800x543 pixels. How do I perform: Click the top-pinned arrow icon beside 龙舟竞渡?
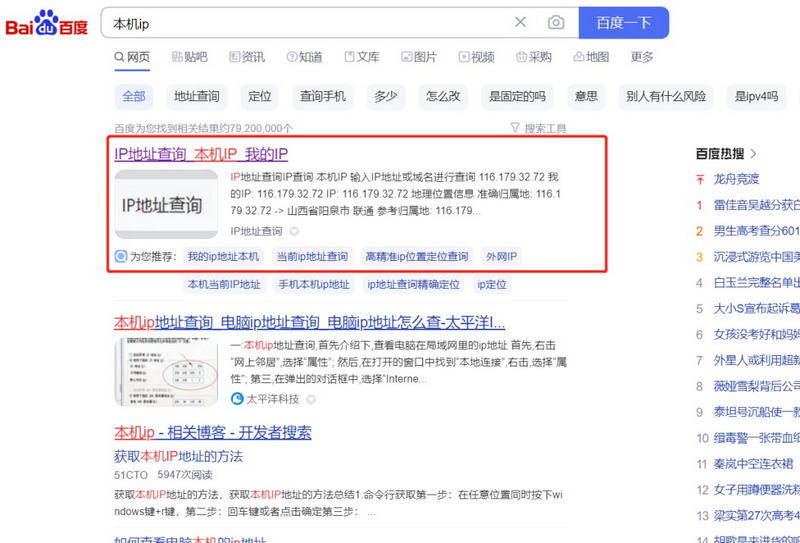click(699, 179)
